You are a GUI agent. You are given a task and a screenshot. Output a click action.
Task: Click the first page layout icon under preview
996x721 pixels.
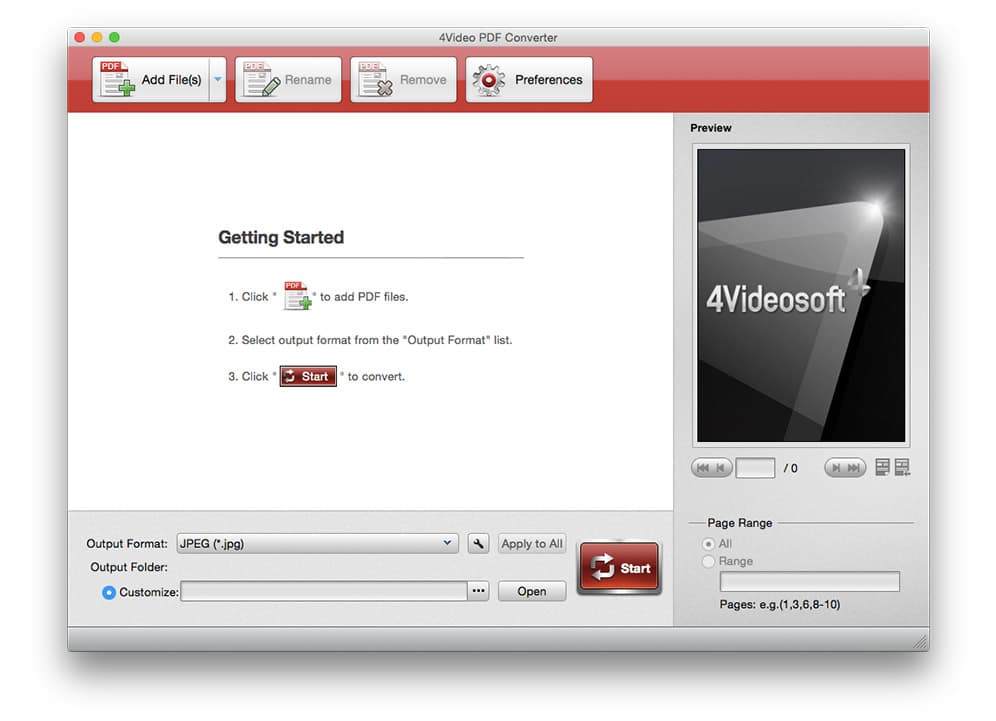point(882,467)
